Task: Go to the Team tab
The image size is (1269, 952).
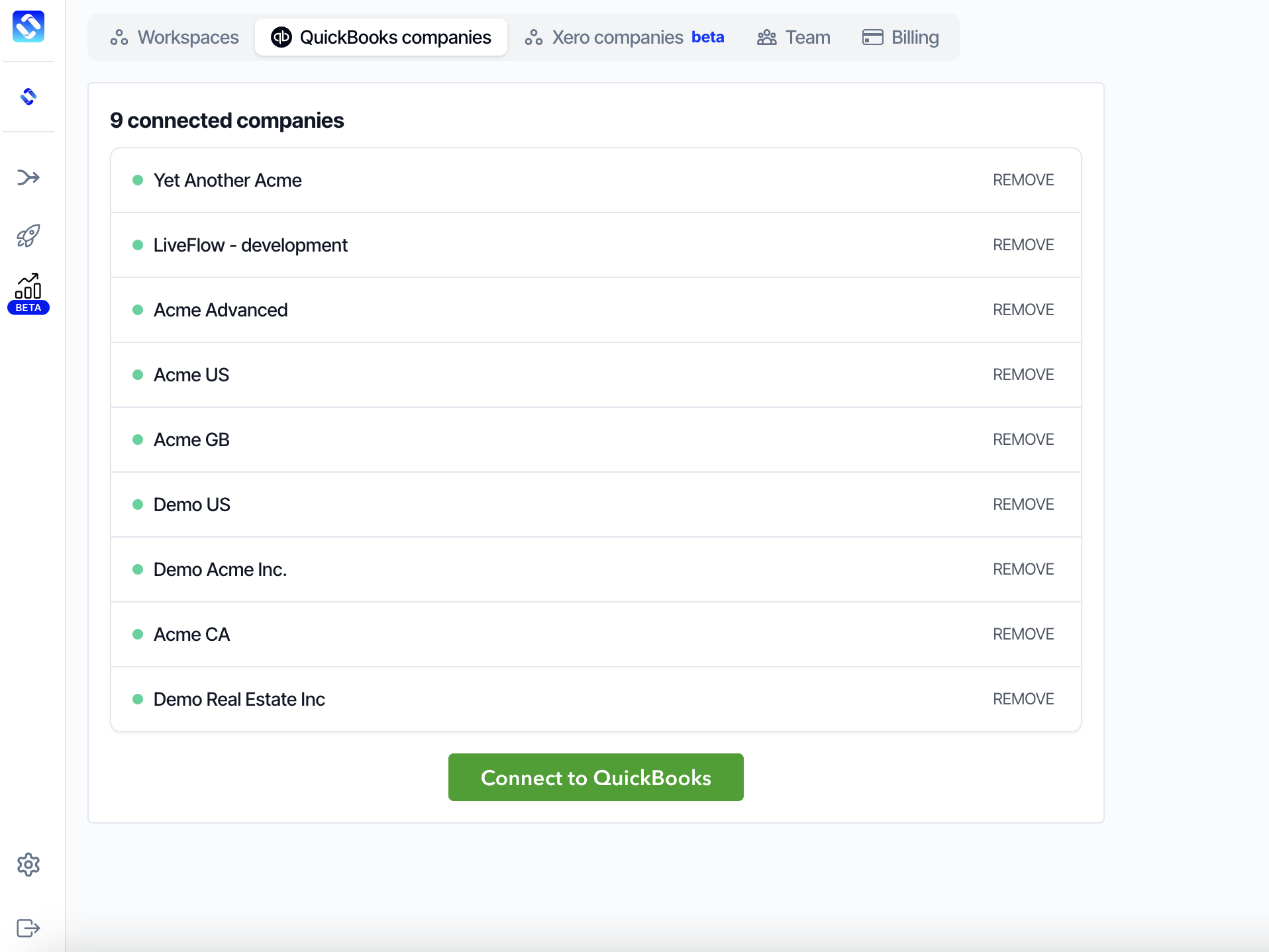Action: pos(793,37)
